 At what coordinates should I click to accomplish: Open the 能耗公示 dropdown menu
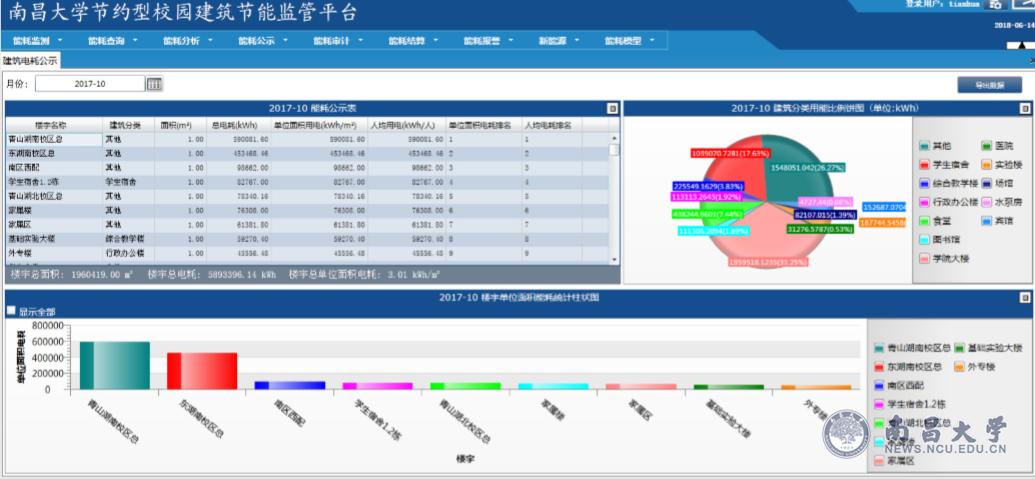coord(263,41)
